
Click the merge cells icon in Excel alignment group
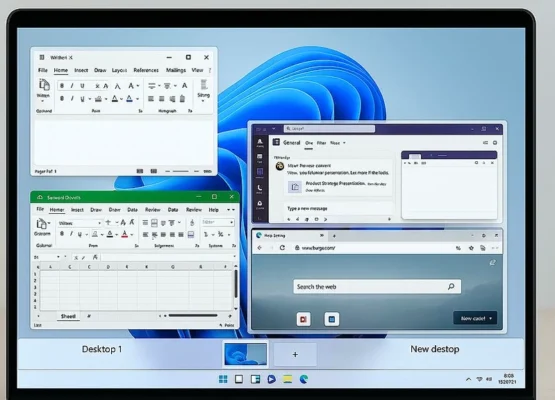click(190, 234)
